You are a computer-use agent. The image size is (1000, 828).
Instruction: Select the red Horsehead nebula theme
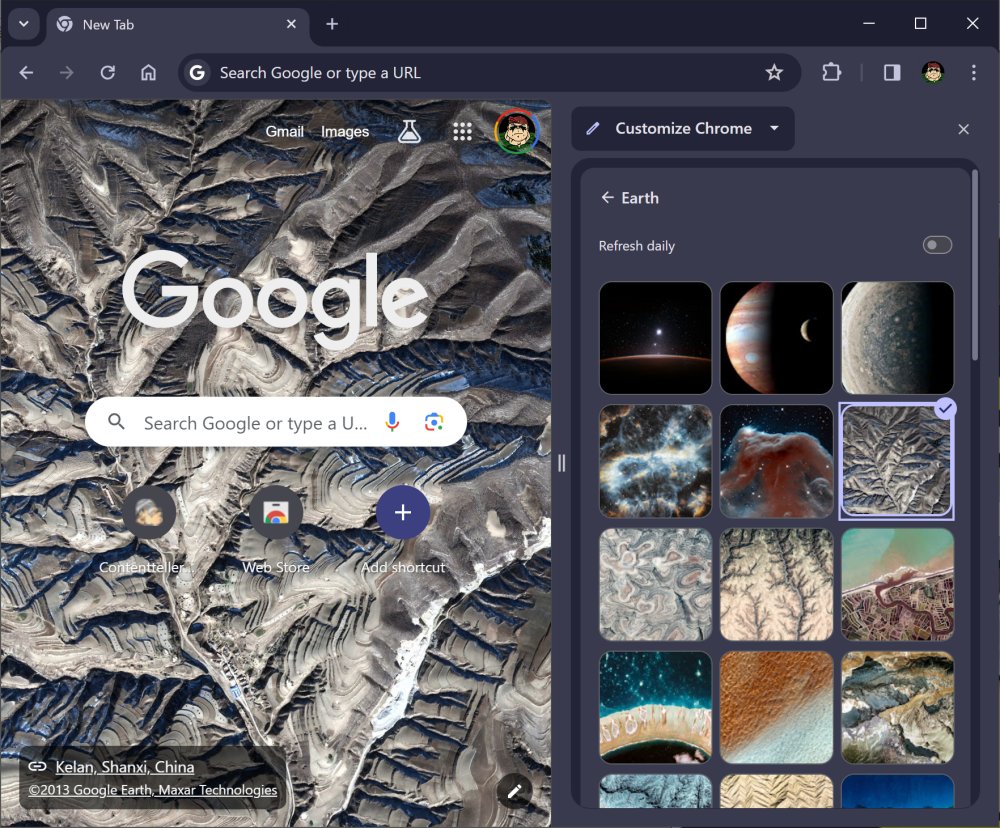coord(776,461)
